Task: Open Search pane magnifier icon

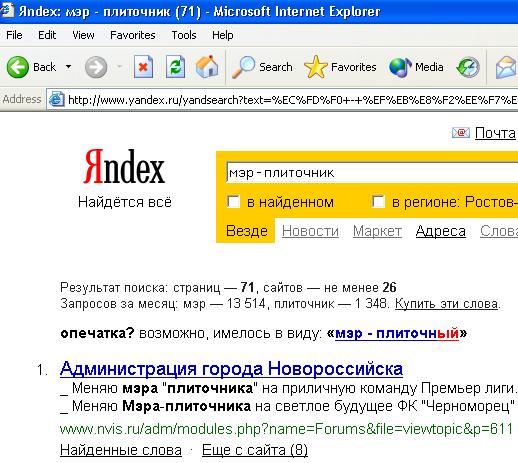Action: [243, 67]
